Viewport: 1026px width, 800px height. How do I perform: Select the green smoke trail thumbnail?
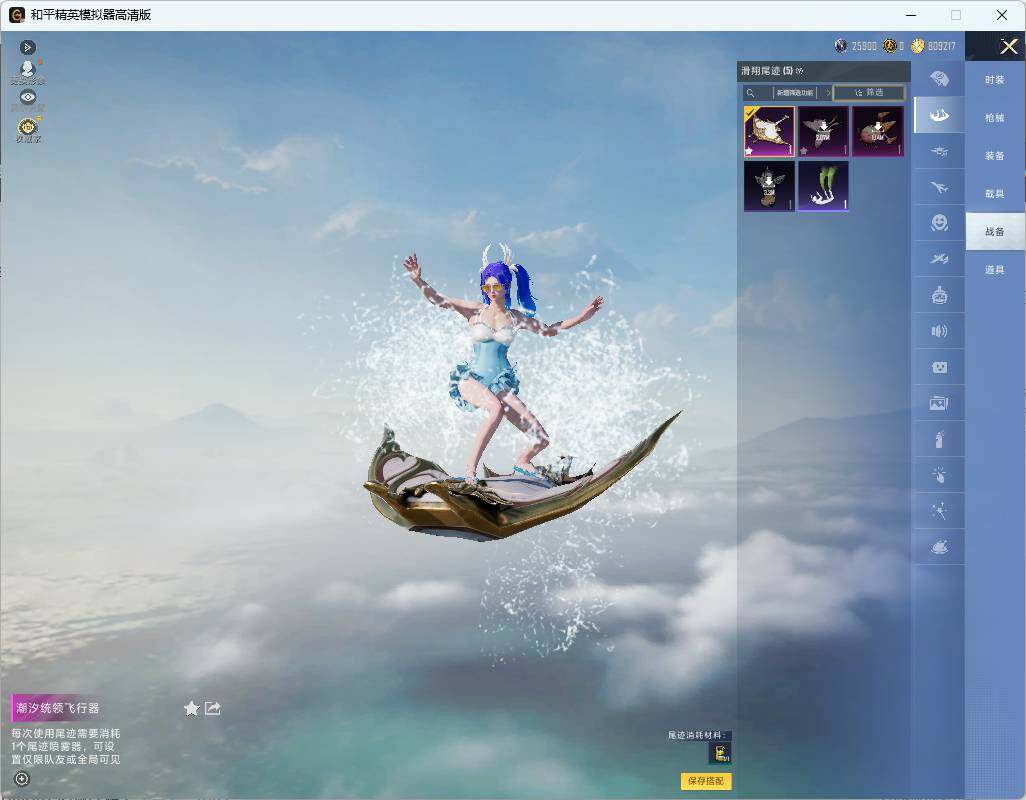coord(823,186)
